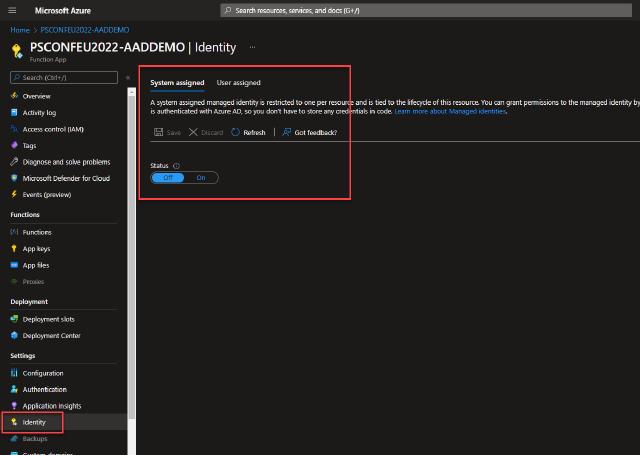Click the Proxies icon
Image resolution: width=640 pixels, height=455 pixels.
click(14, 281)
